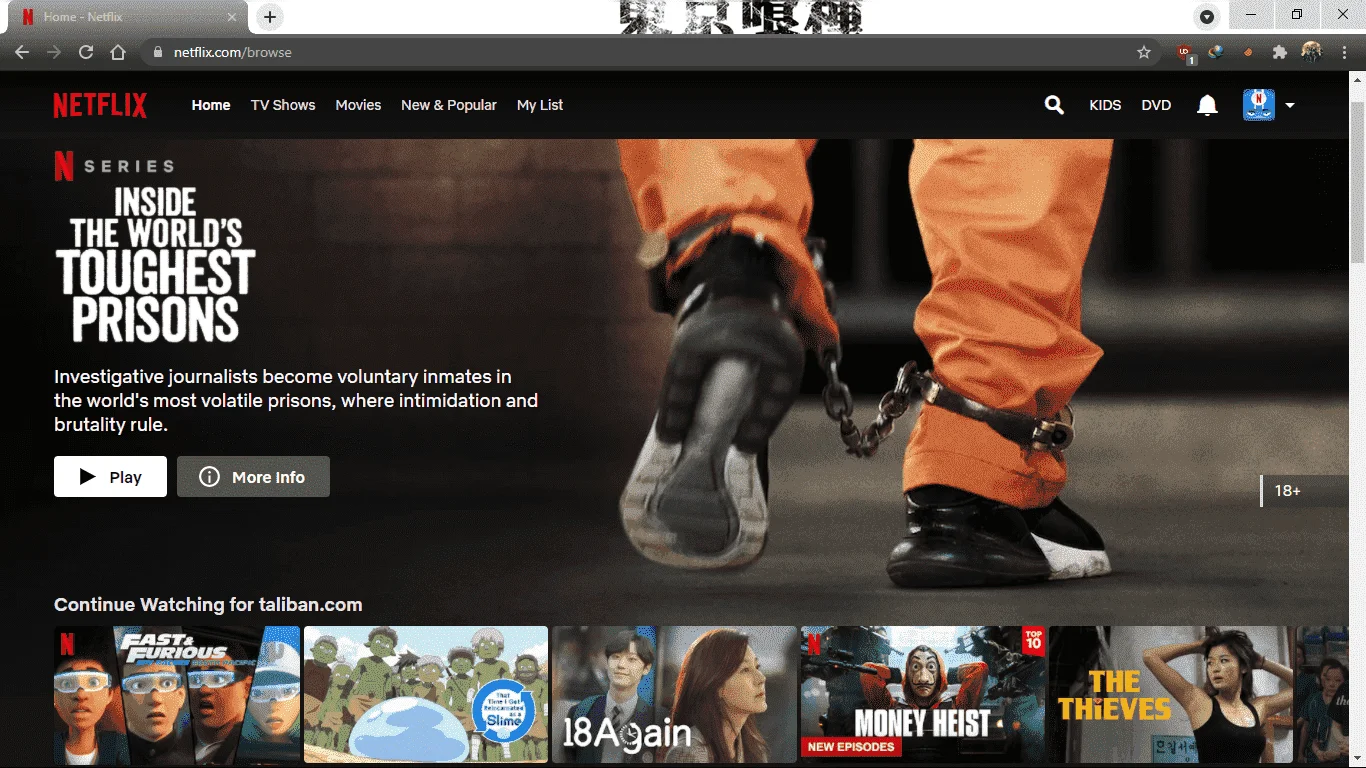Open the Movies section
The image size is (1366, 768).
(x=358, y=105)
